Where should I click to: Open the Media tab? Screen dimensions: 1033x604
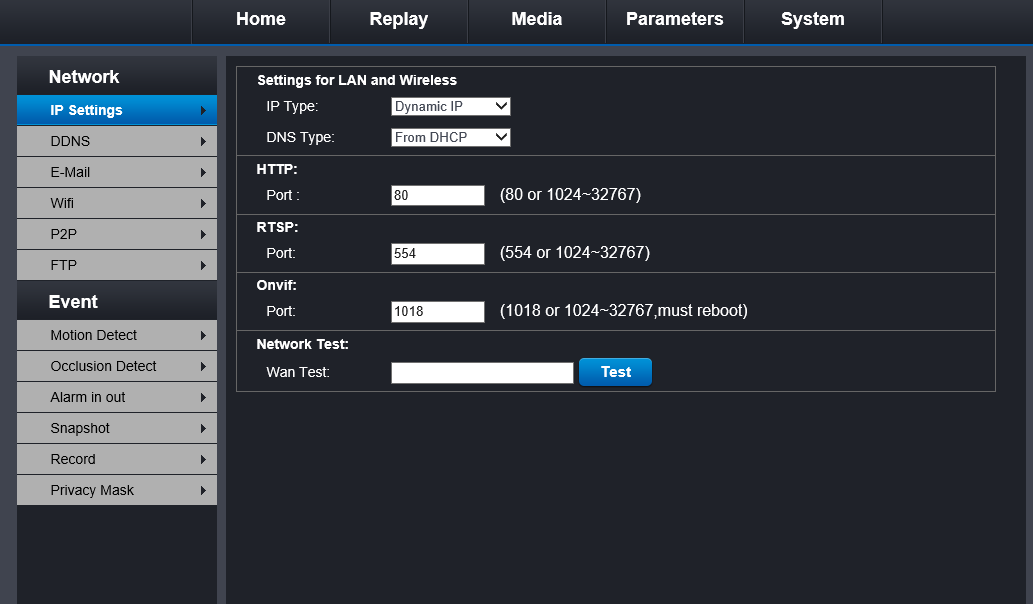pyautogui.click(x=536, y=20)
